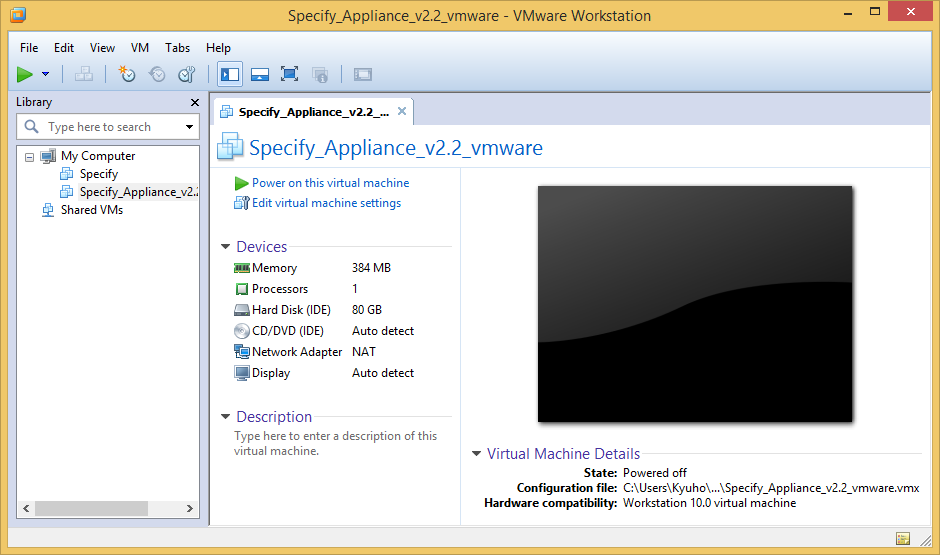This screenshot has height=555, width=940.
Task: Open the Edit menu
Action: 64,48
